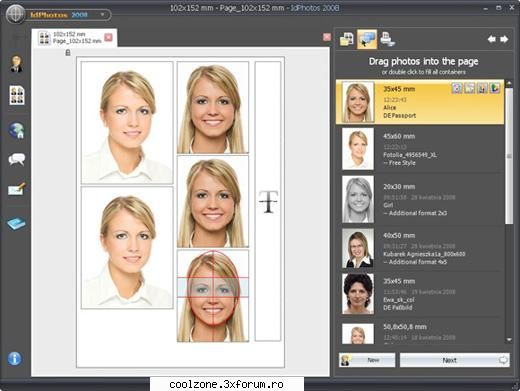Image resolution: width=520 pixels, height=391 pixels.
Task: Click the New button
Action: (367, 360)
